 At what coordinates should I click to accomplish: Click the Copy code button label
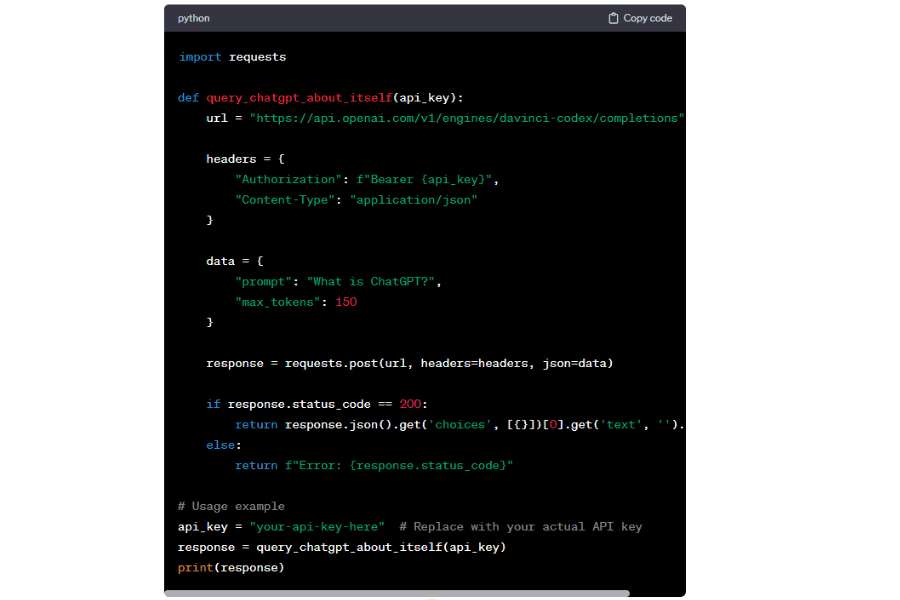pyautogui.click(x=647, y=18)
